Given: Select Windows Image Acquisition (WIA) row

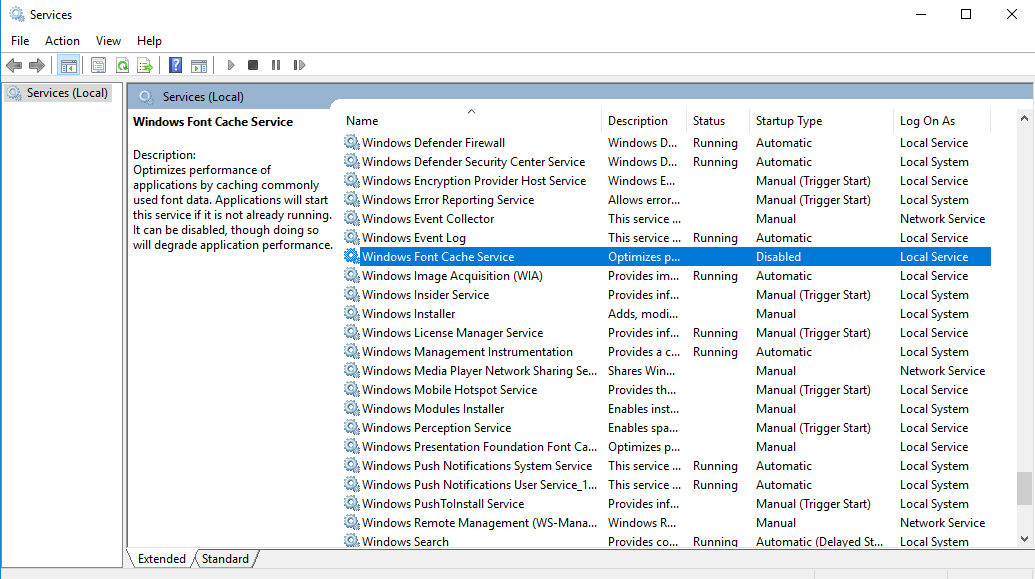Looking at the screenshot, I should tap(667, 276).
